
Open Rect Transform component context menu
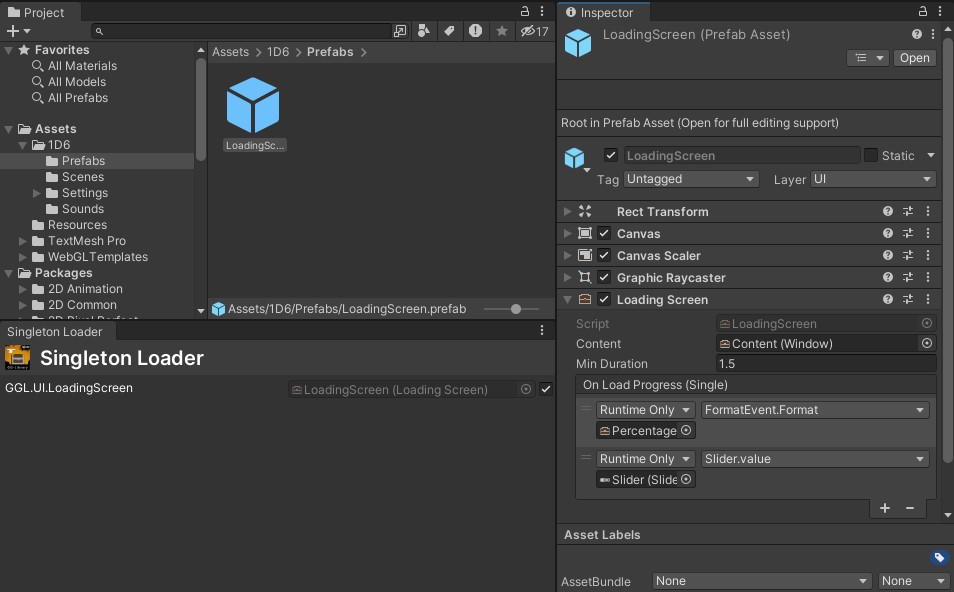coord(928,211)
